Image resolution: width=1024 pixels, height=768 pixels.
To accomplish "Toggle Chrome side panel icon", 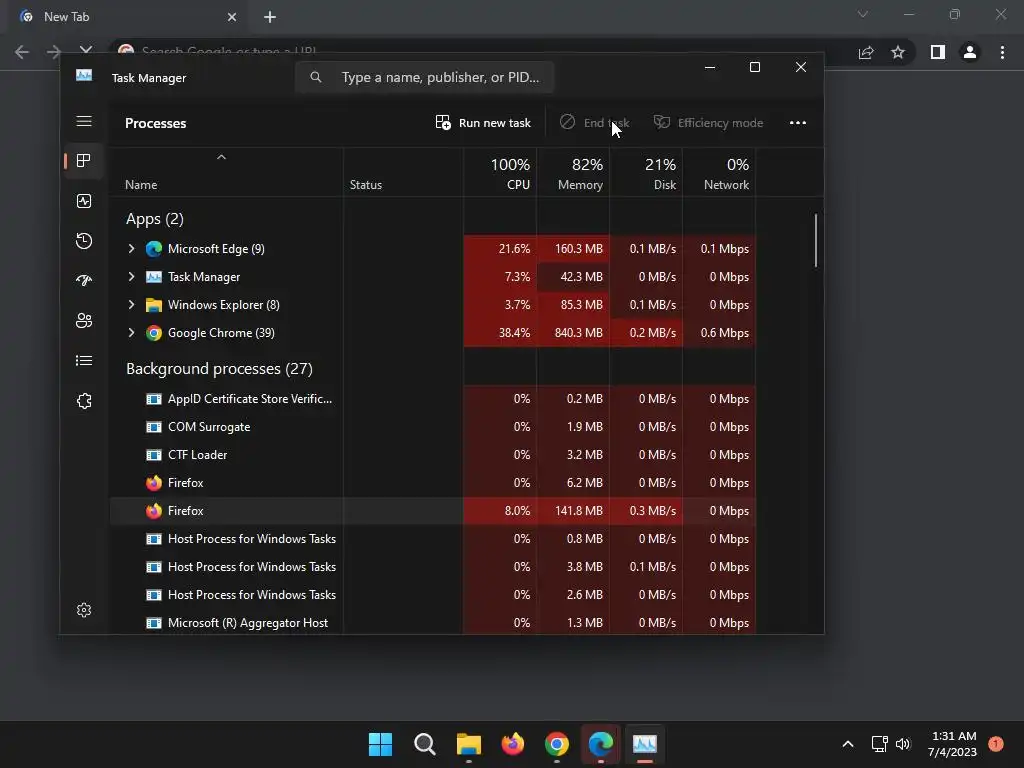I will point(938,52).
